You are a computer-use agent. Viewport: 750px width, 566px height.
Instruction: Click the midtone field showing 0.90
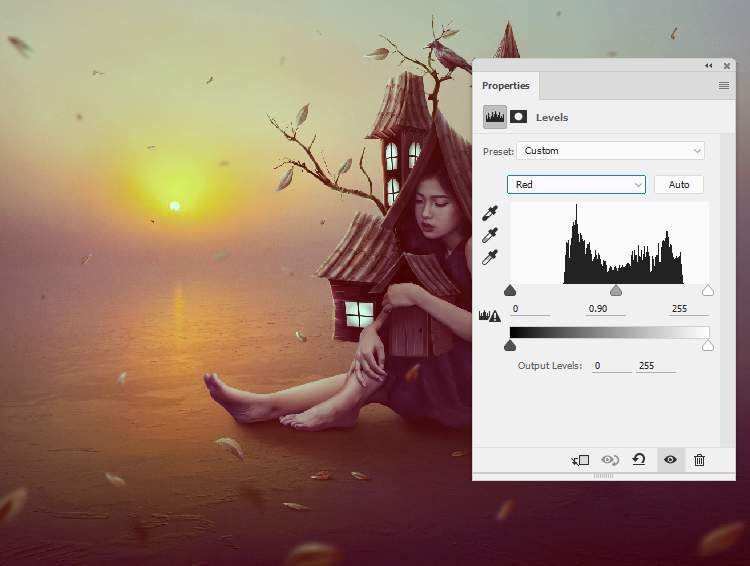click(606, 309)
